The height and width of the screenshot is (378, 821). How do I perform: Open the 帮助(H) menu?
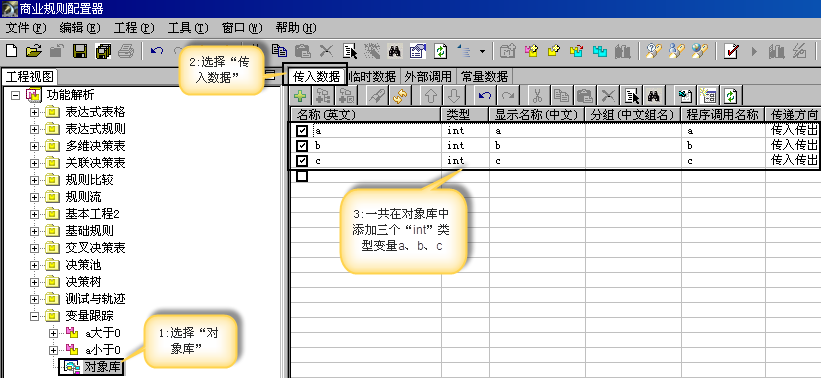tap(296, 28)
